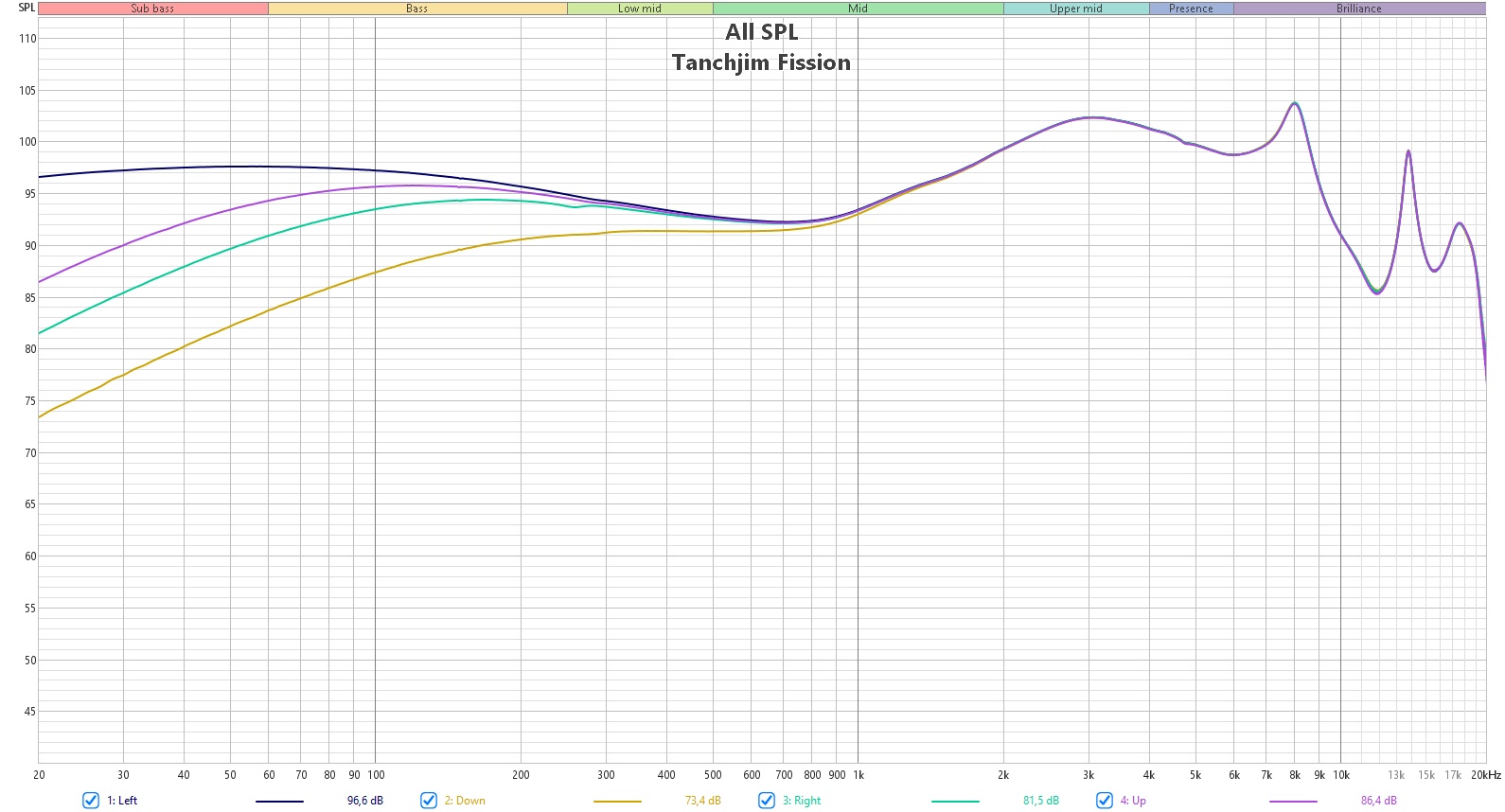Click the '10k' frequency axis label
1505x812 pixels.
(x=1341, y=775)
